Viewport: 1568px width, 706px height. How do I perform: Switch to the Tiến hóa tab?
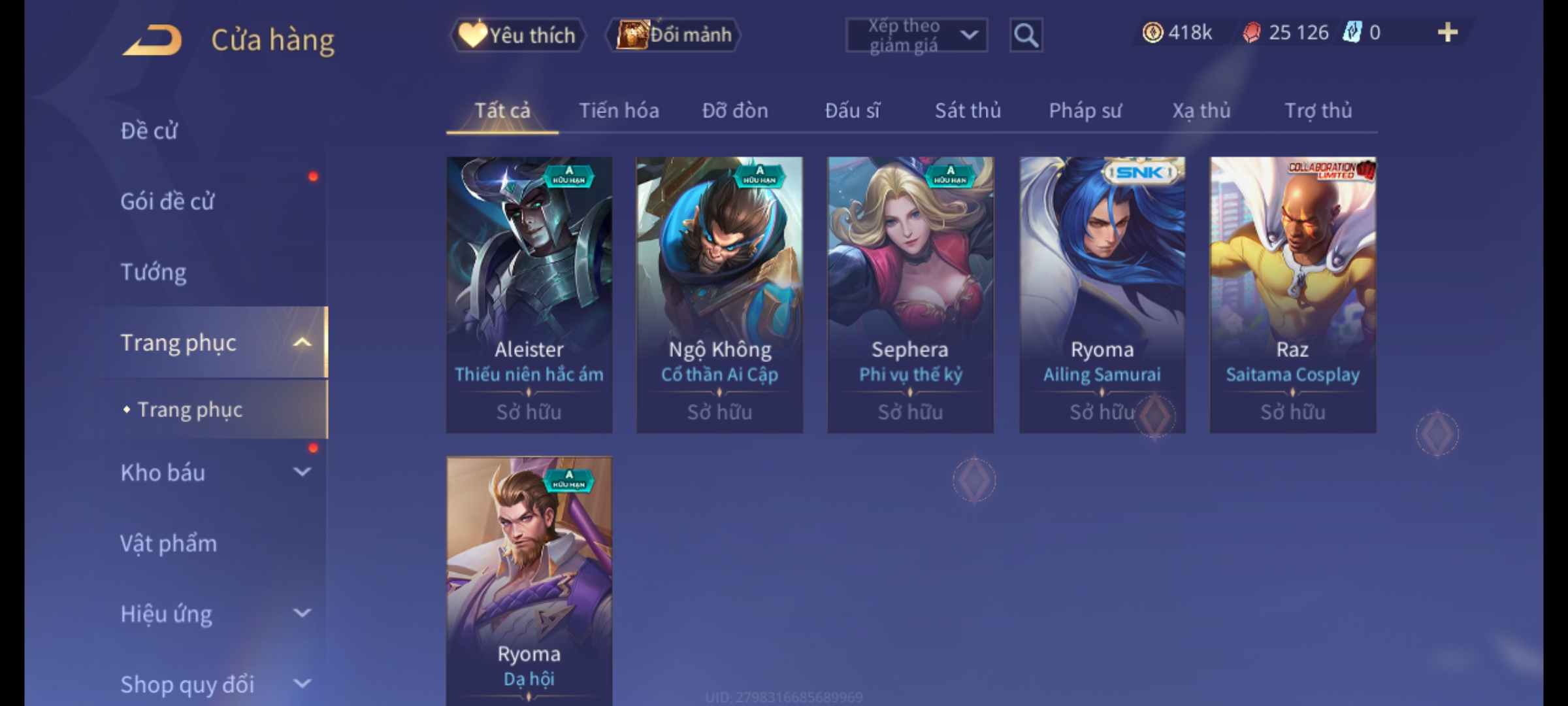[x=619, y=110]
